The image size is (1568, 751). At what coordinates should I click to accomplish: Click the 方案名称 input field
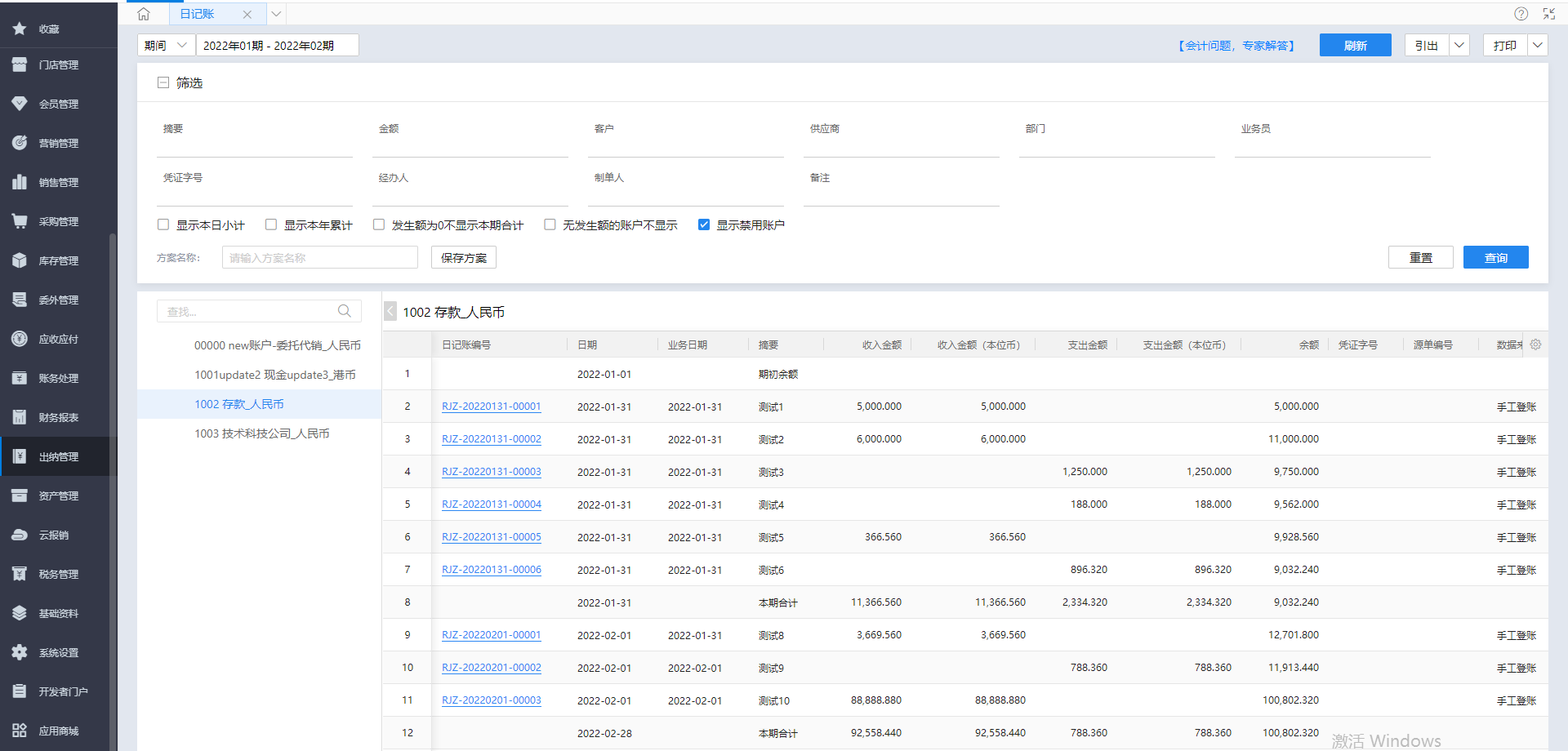319,258
